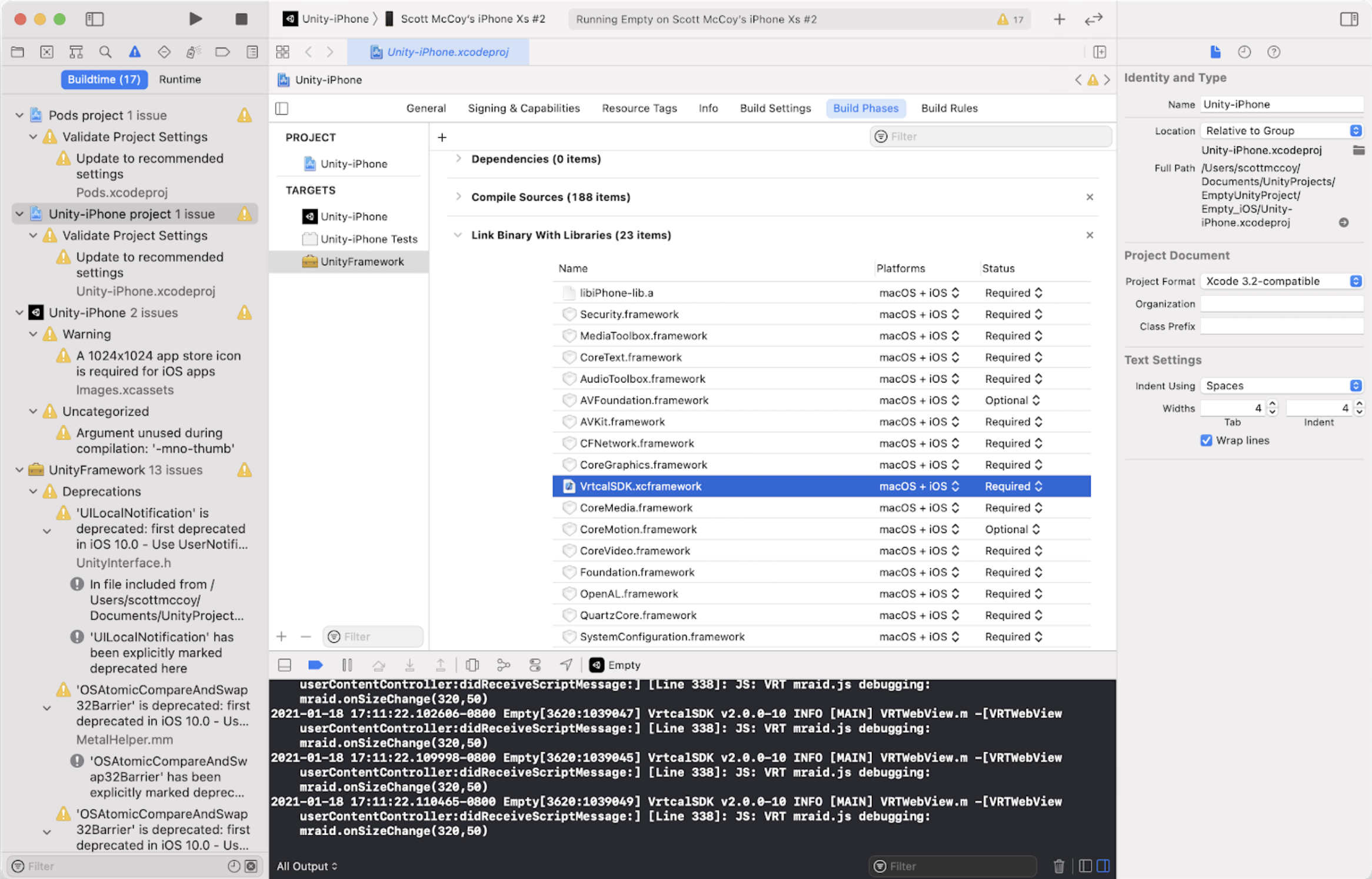The image size is (1372, 879).
Task: Uncheck the Wrap lines checkbox
Action: click(1206, 440)
